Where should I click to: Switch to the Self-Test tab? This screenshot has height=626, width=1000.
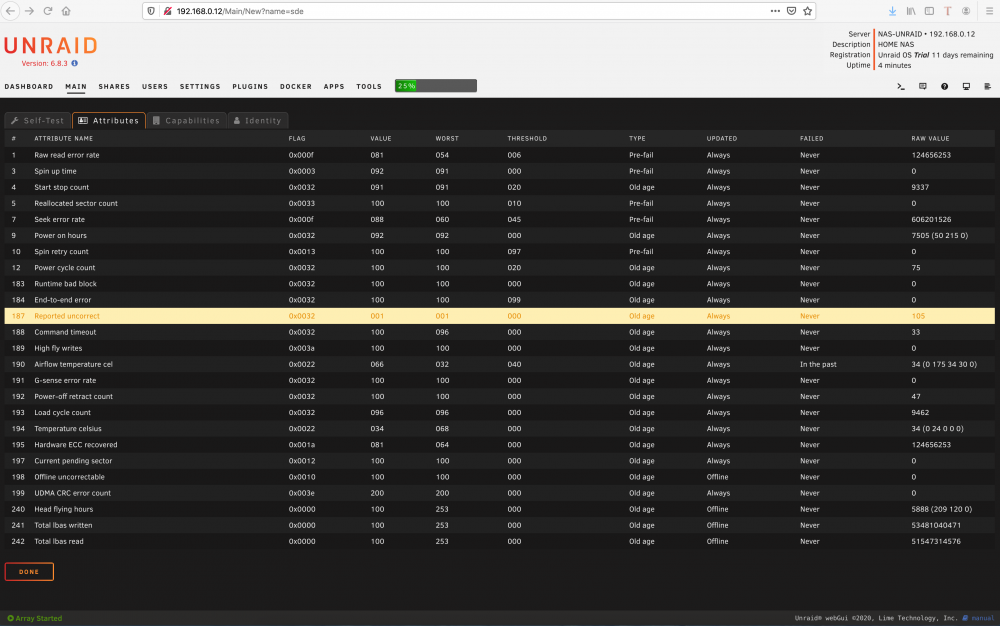(x=38, y=120)
